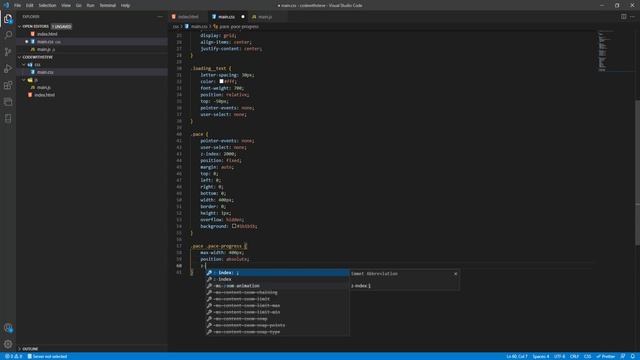Click the notifications bell in status bar
The image size is (640, 360).
point(633,356)
